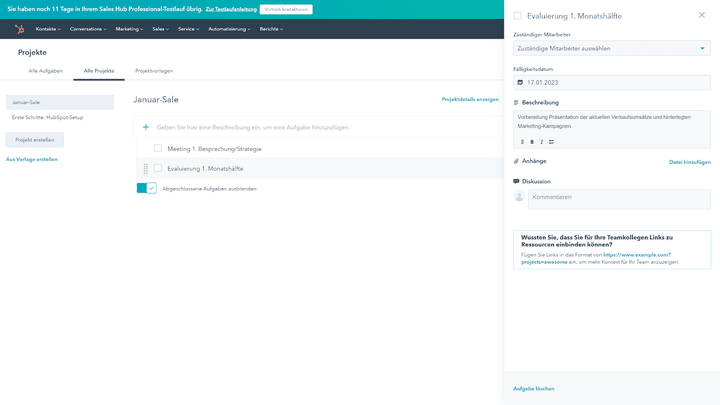
Task: Click Projektdetails anzeigen link
Action: [x=470, y=99]
